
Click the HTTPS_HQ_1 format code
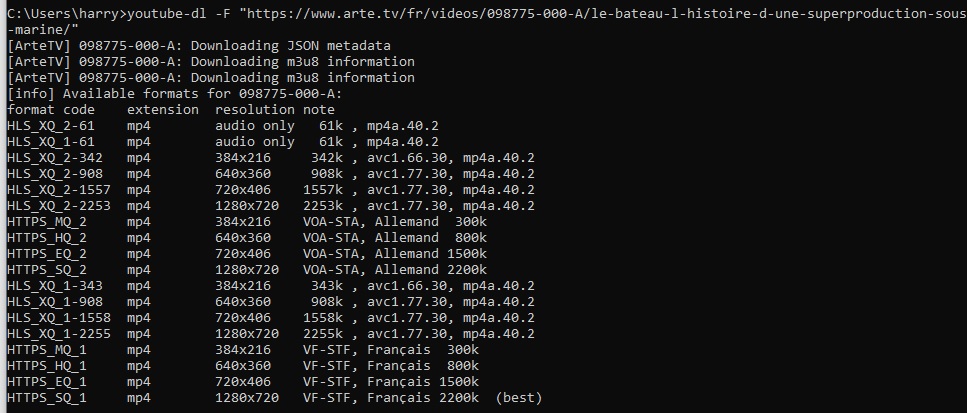(x=47, y=366)
